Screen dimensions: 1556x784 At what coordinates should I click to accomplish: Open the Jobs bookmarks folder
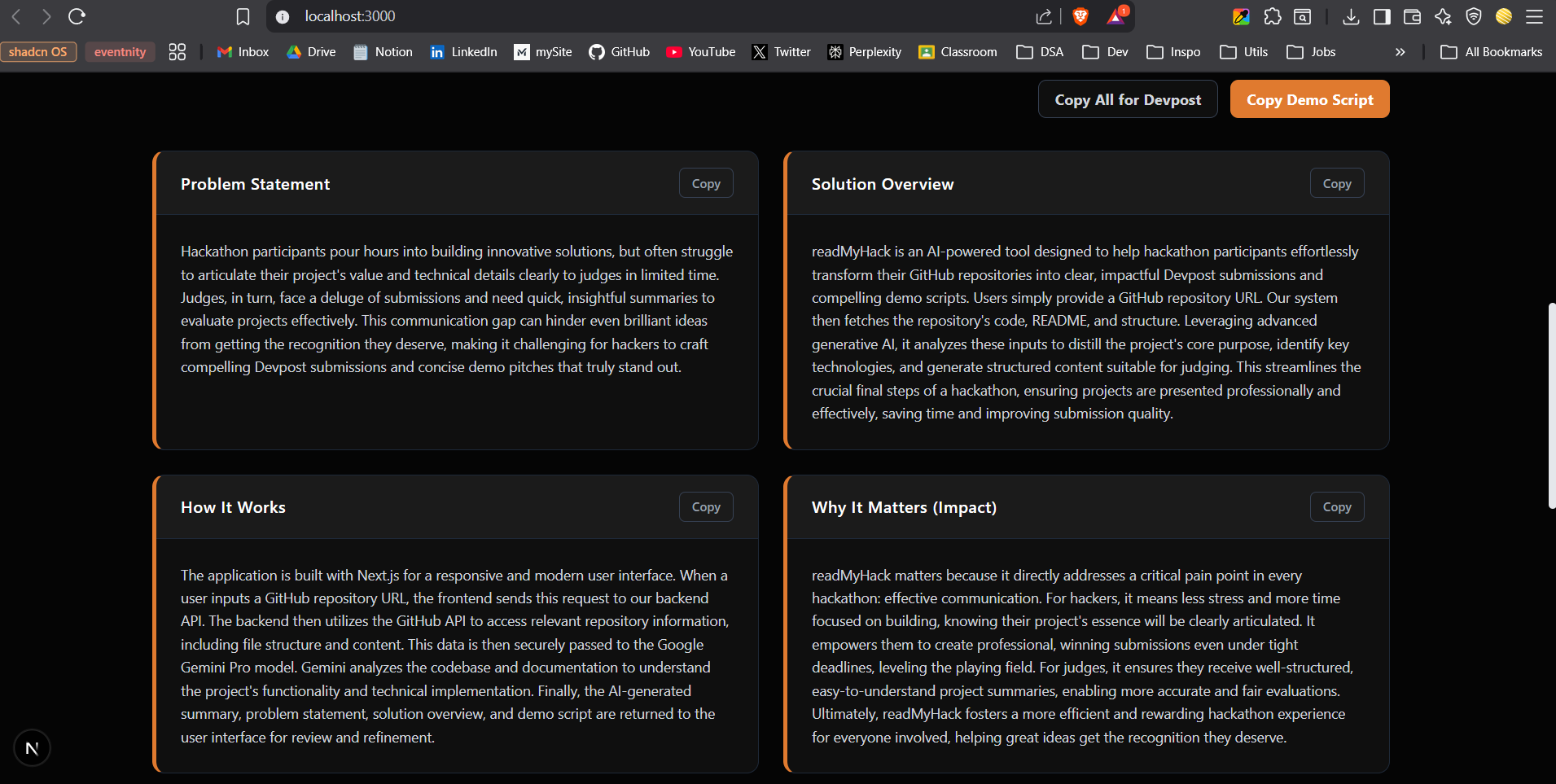(1311, 52)
